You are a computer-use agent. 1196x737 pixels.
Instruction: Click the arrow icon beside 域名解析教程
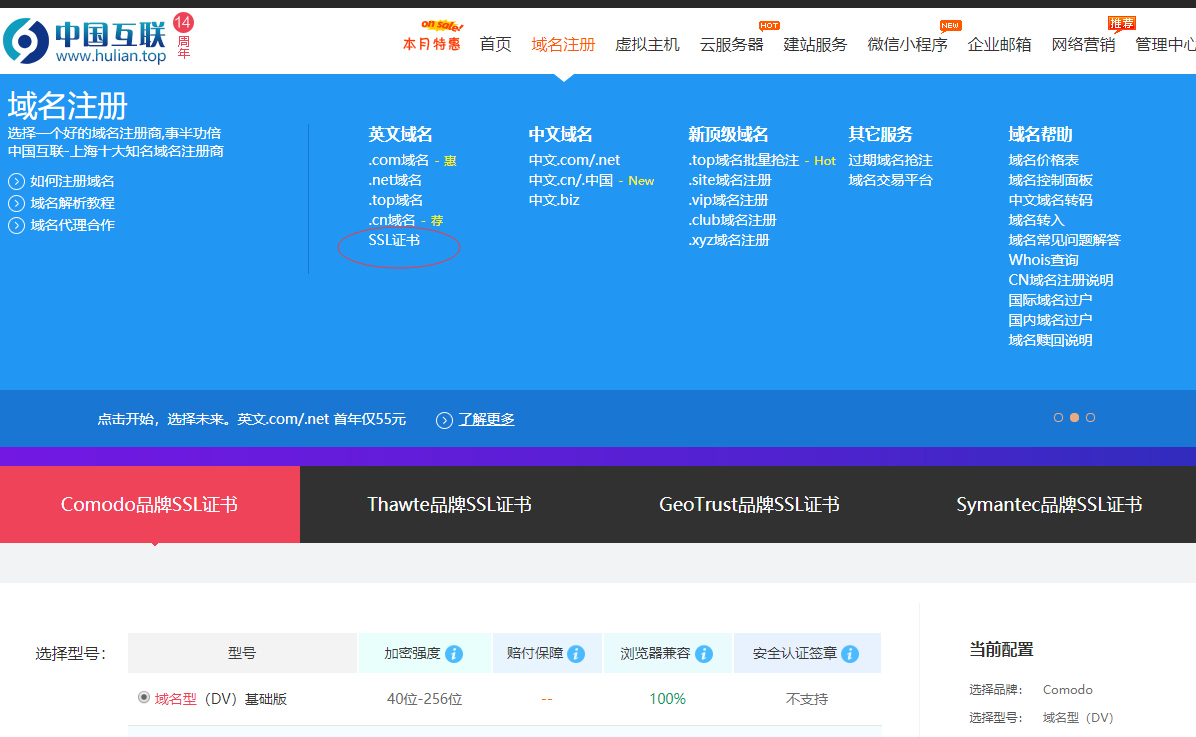[x=17, y=204]
